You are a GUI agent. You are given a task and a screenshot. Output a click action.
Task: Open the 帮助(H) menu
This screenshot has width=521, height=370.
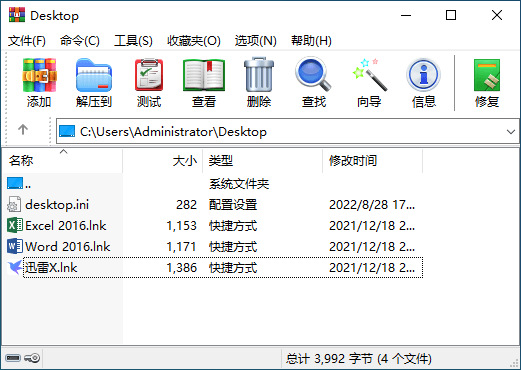[311, 41]
